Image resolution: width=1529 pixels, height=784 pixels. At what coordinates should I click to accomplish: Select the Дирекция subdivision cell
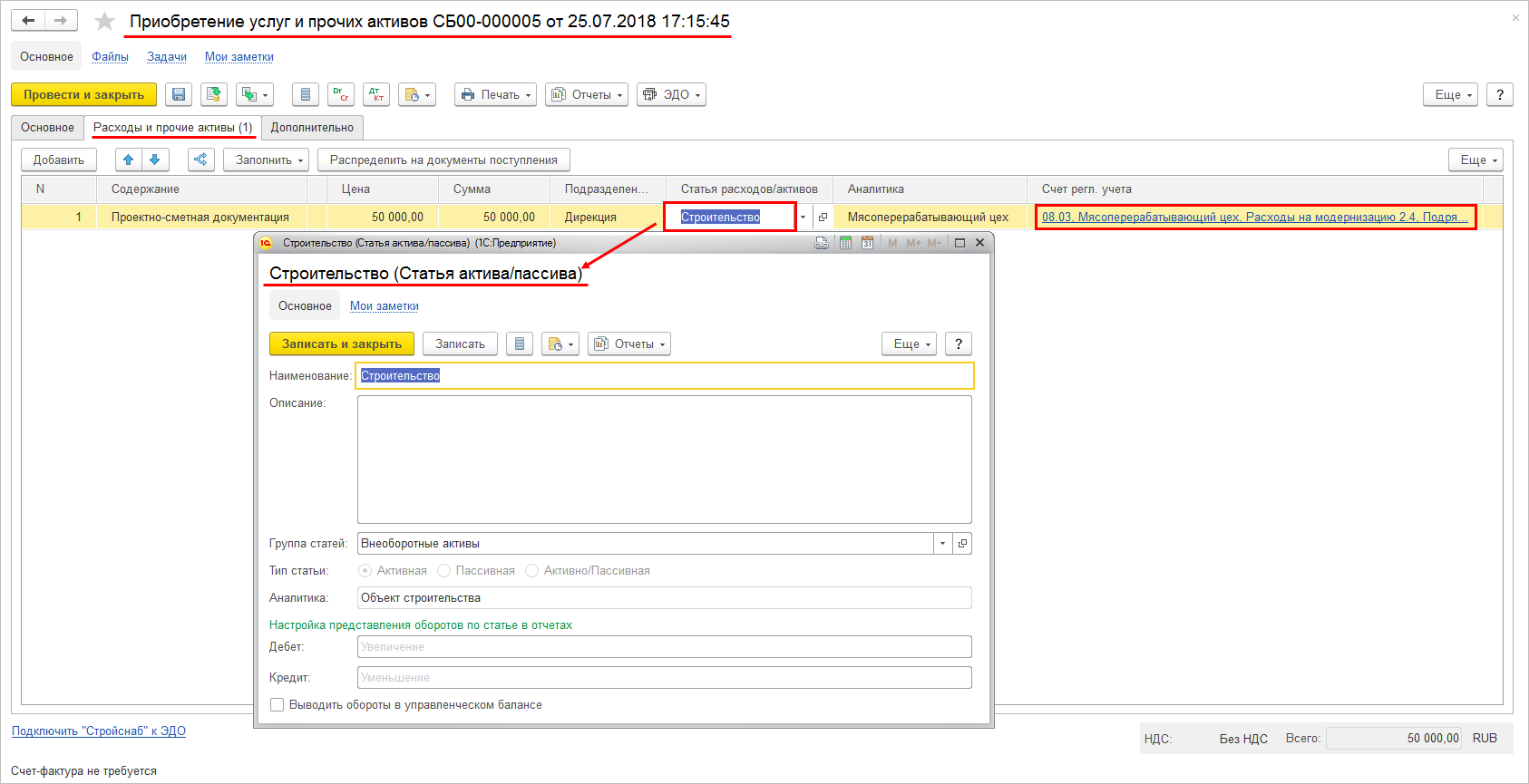click(x=608, y=217)
